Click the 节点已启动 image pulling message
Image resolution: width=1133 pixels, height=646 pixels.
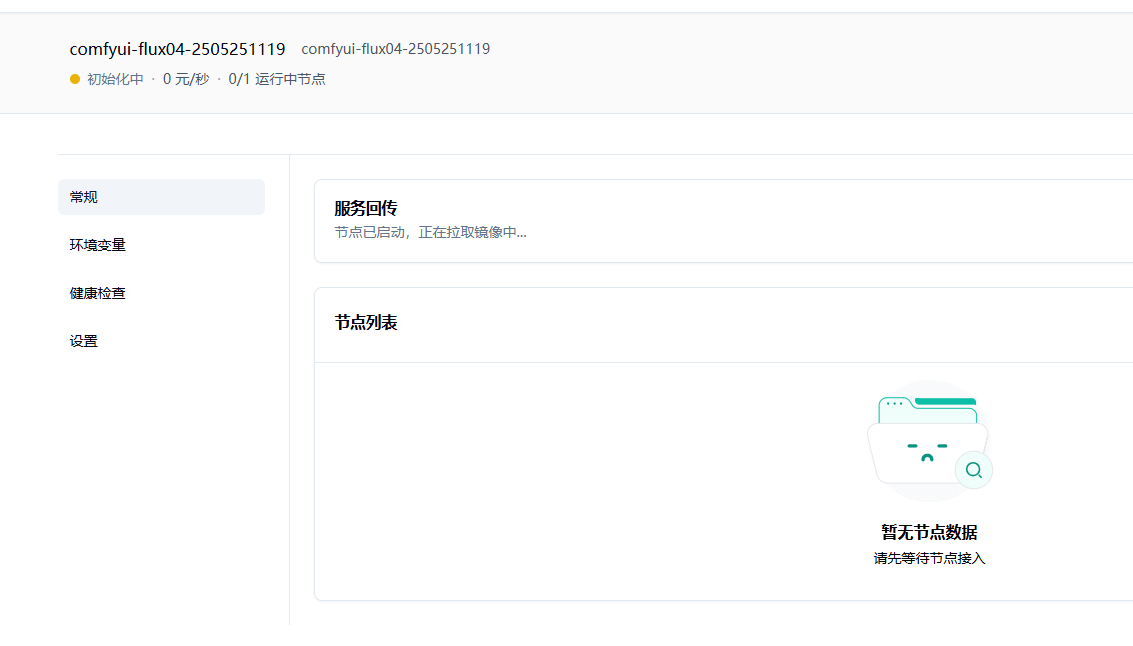(430, 232)
